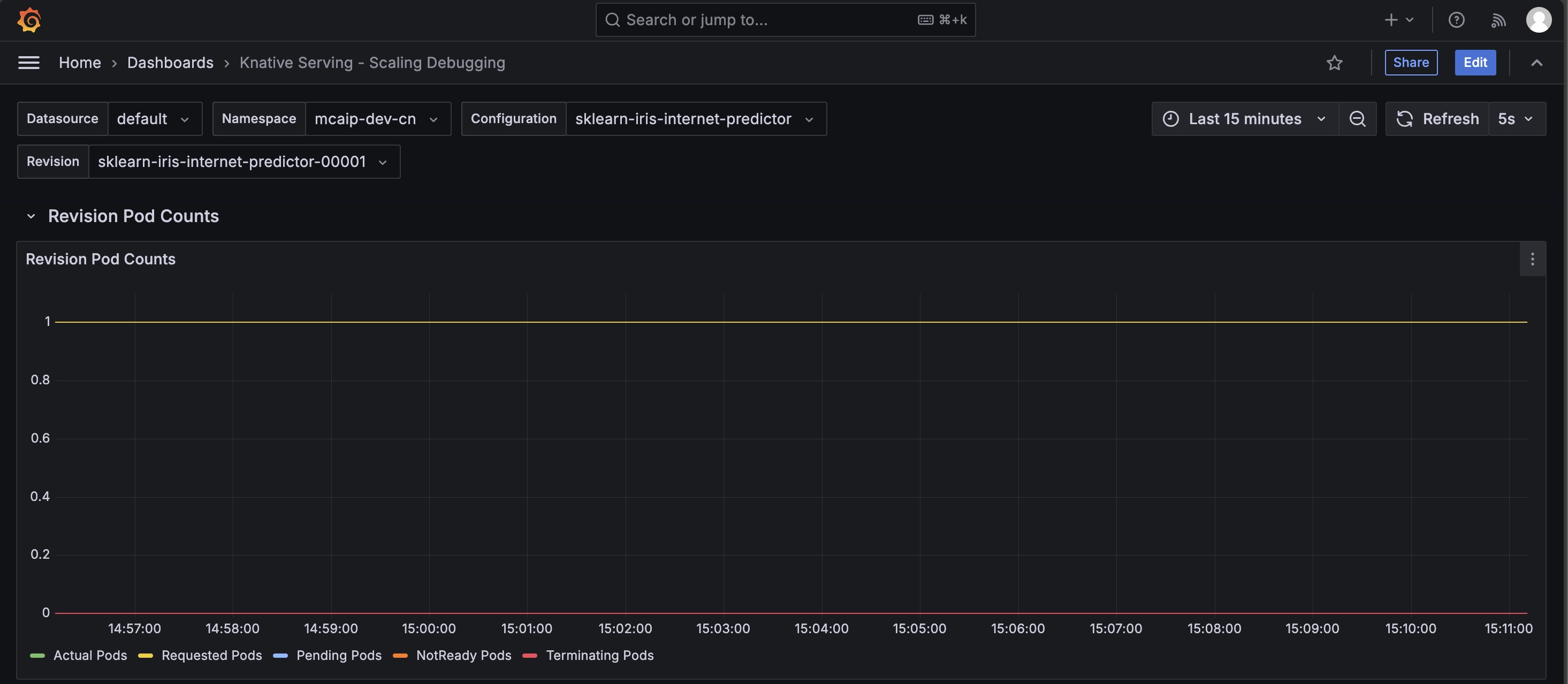Click the yellow Requested Pods color swatch
The image size is (1568, 684).
[146, 656]
